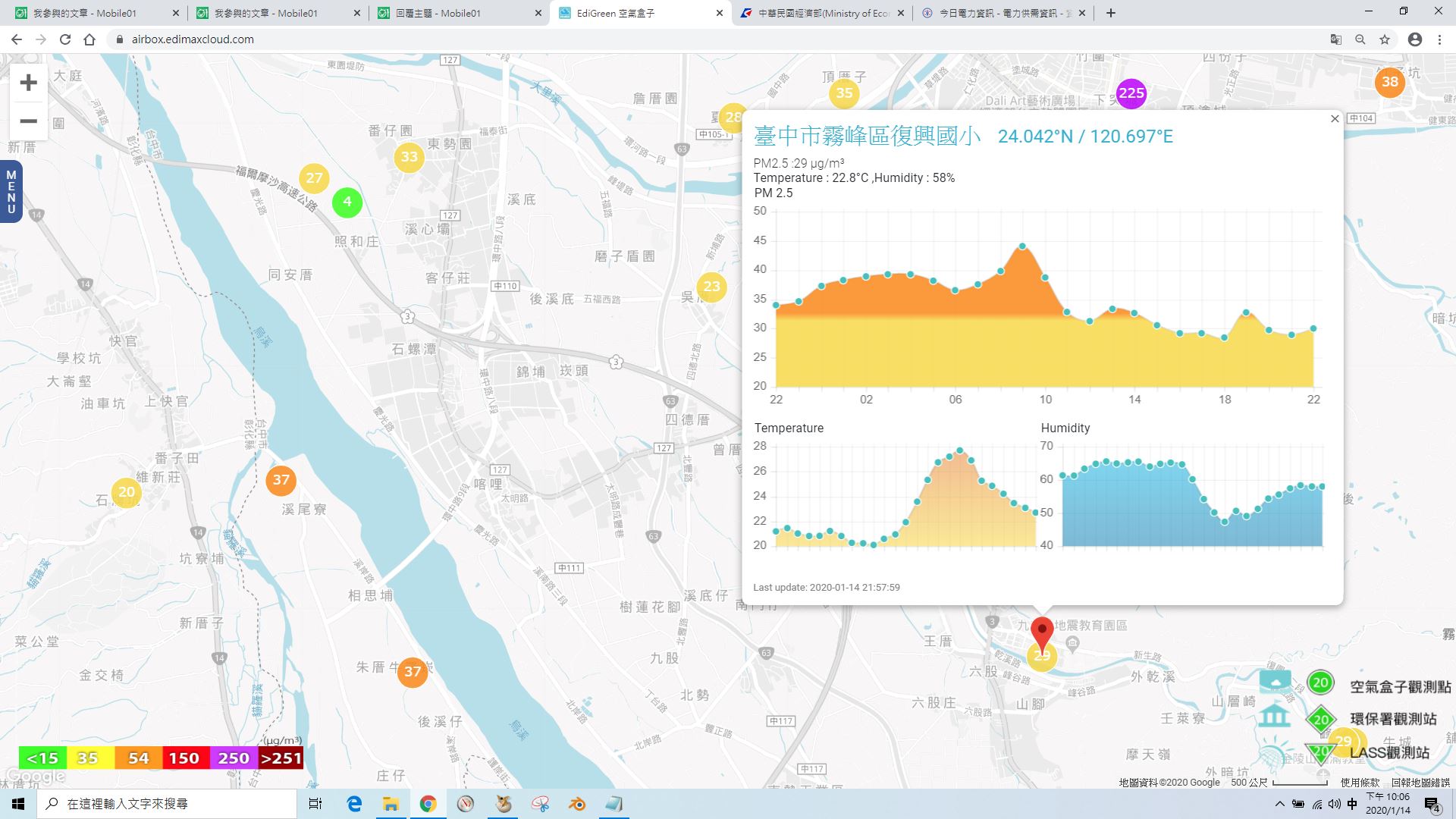Close the station info popup

(x=1335, y=118)
